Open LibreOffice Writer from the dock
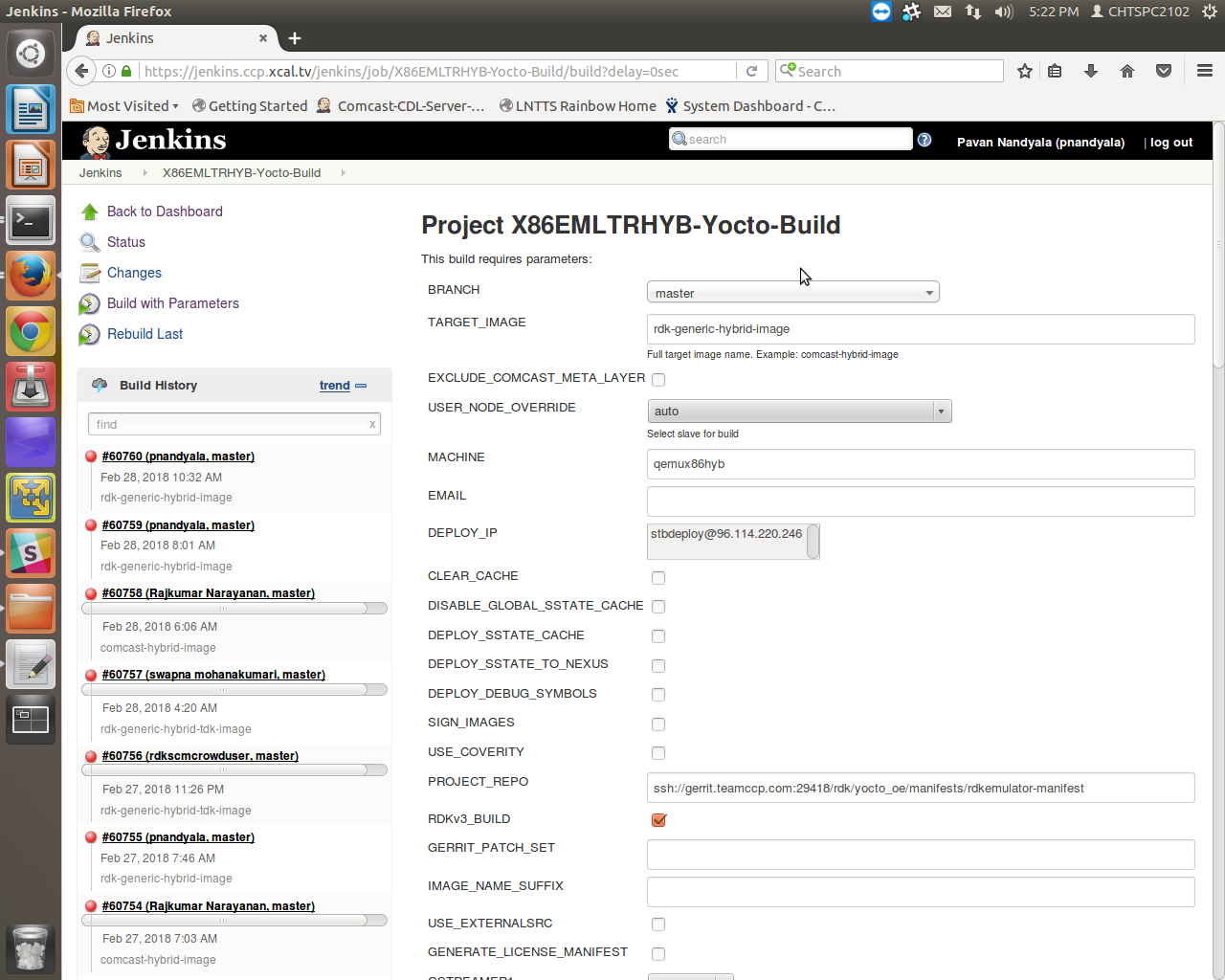The width and height of the screenshot is (1225, 980). pyautogui.click(x=31, y=110)
